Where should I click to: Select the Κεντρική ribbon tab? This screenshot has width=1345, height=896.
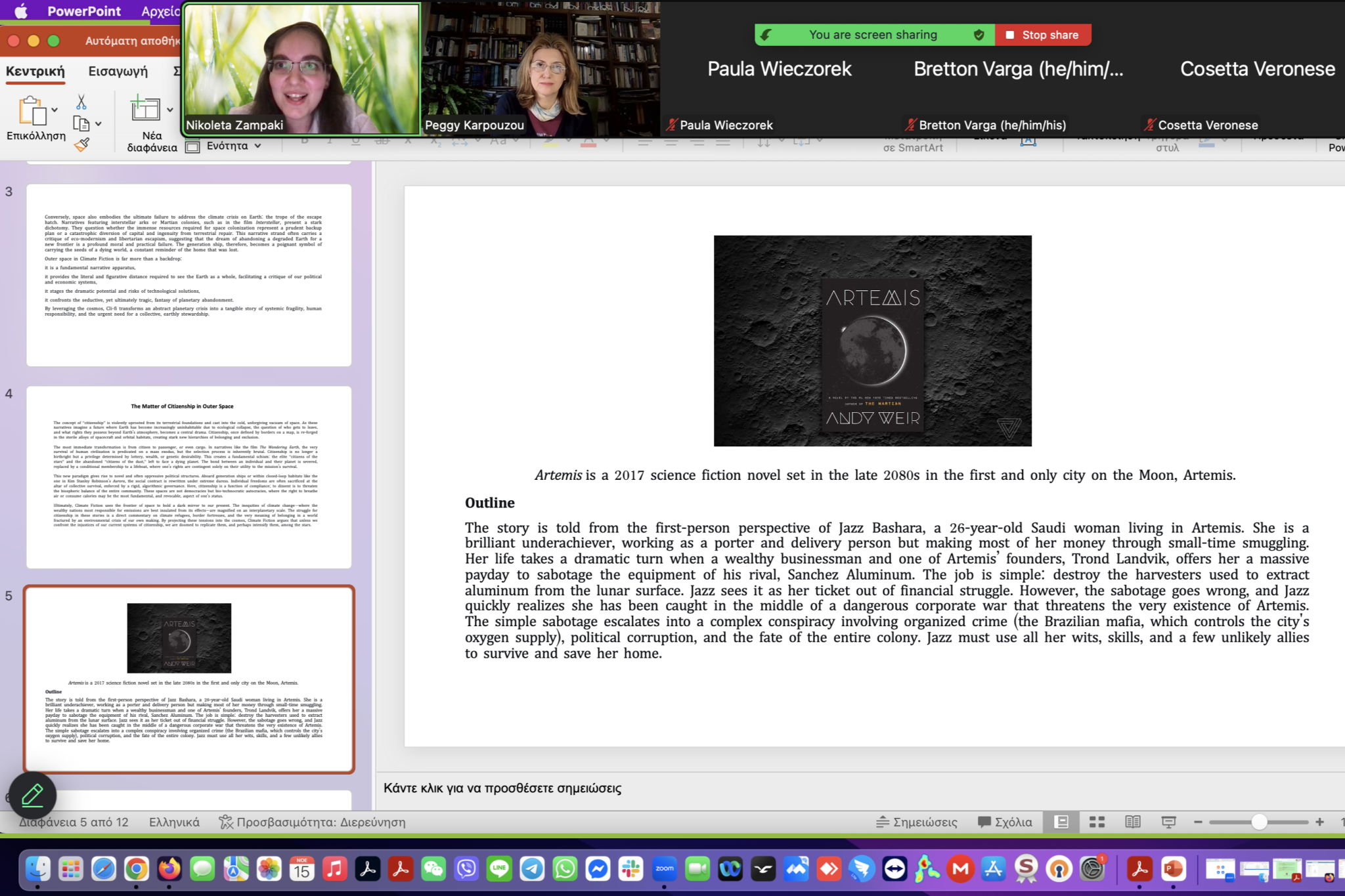pyautogui.click(x=35, y=71)
